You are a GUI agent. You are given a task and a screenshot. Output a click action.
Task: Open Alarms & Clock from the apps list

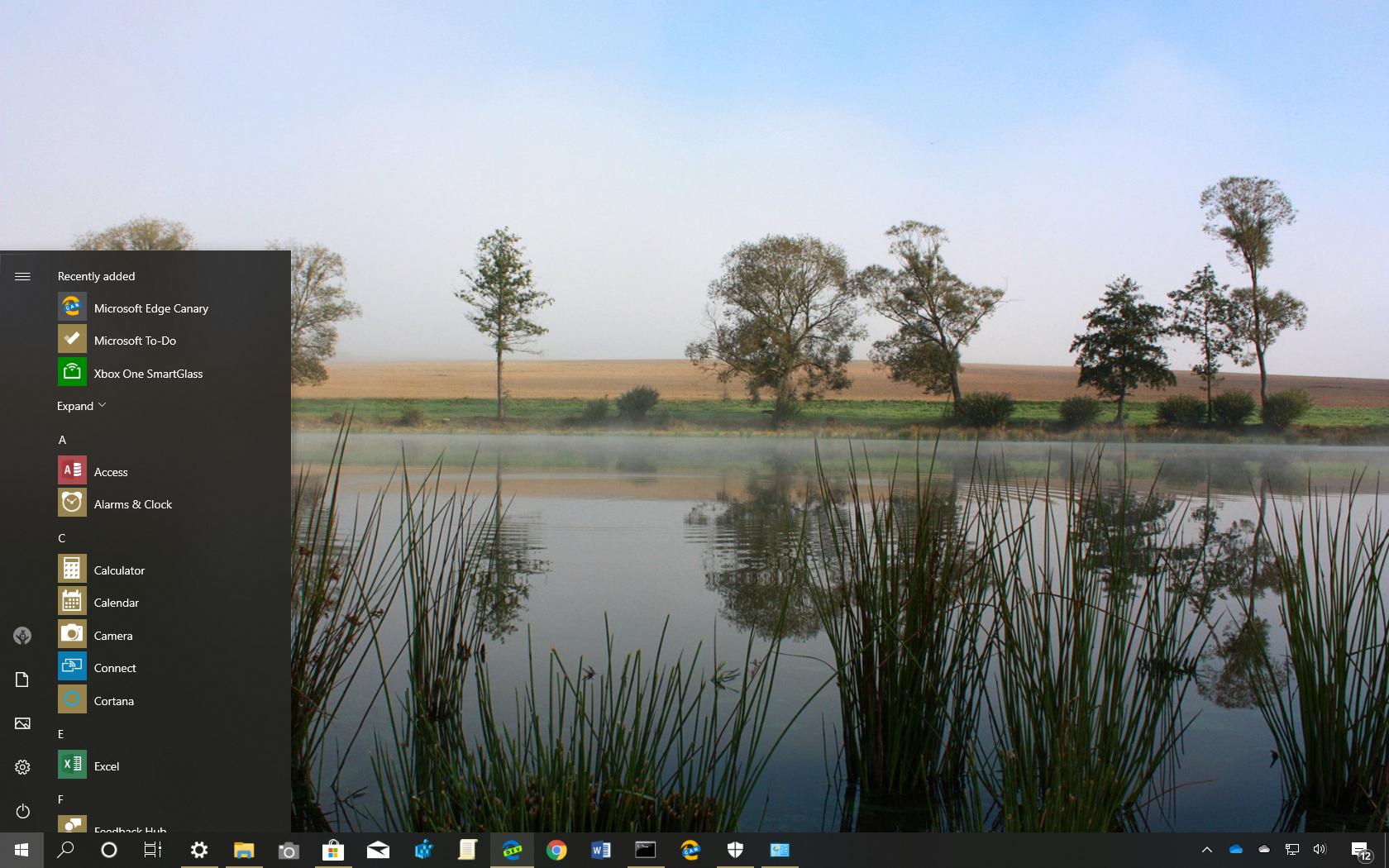point(132,503)
